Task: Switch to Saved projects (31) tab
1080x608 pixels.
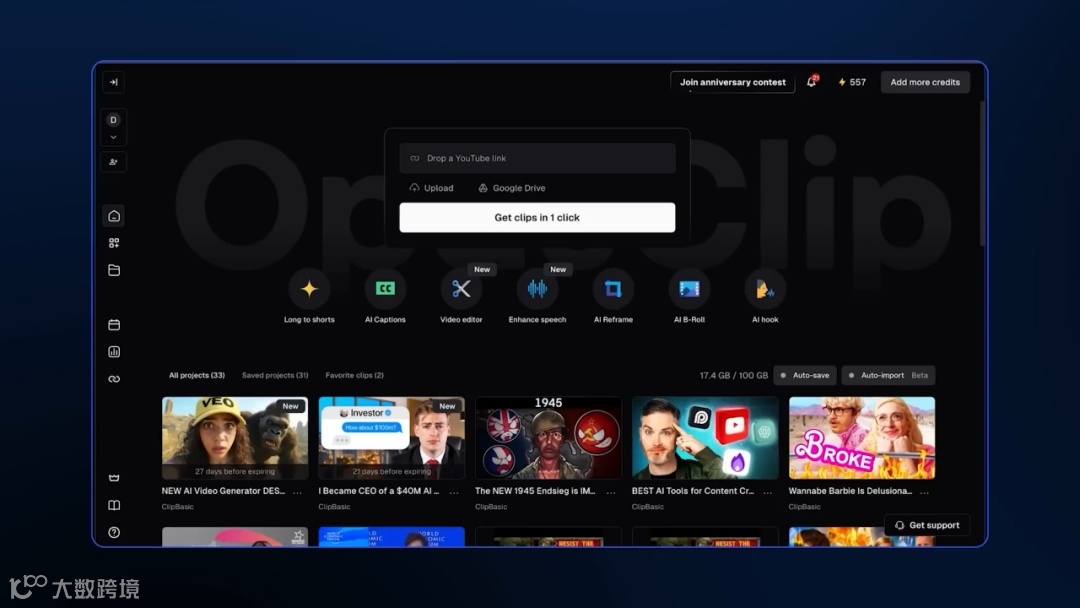Action: click(275, 375)
